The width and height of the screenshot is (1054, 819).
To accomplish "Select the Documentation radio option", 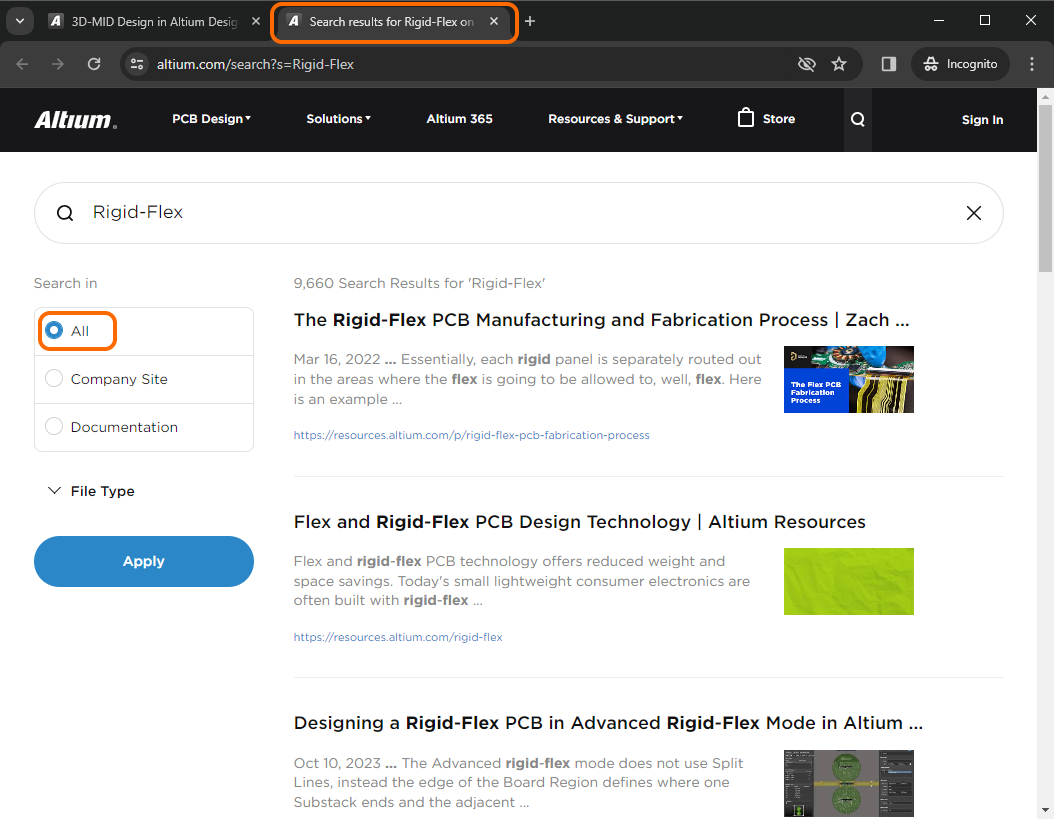I will coord(54,426).
